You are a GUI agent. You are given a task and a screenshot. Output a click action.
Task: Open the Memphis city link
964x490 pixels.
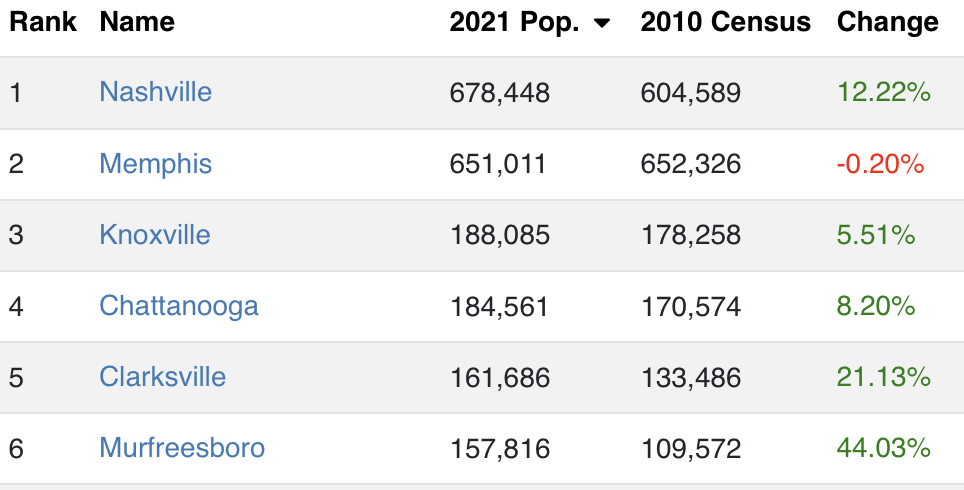[156, 164]
